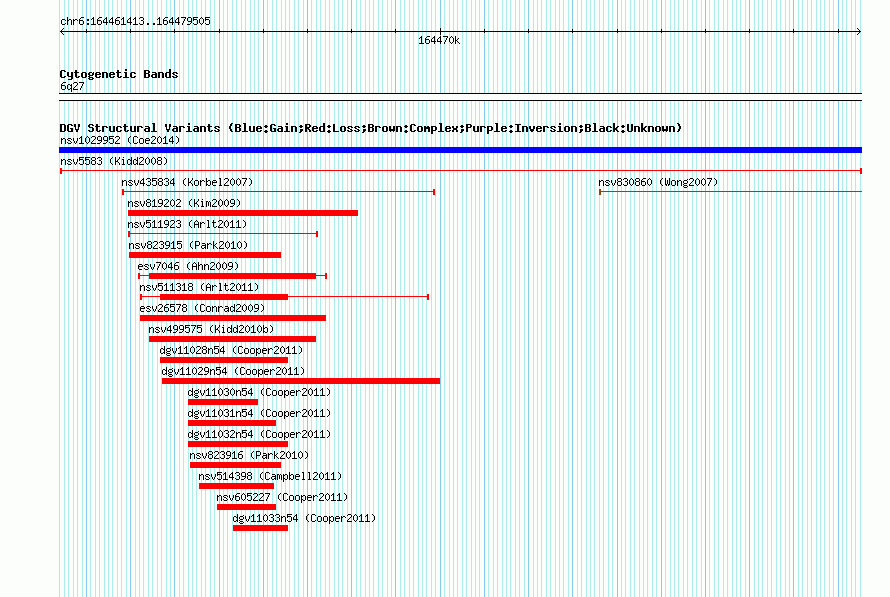Click the red nsv605227 bar
Viewport: 890px width, 597px height.
coord(246,507)
